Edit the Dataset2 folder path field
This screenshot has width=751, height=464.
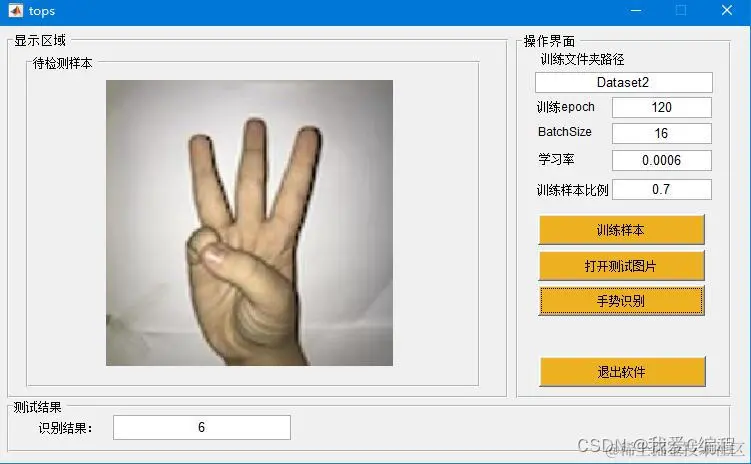(624, 82)
